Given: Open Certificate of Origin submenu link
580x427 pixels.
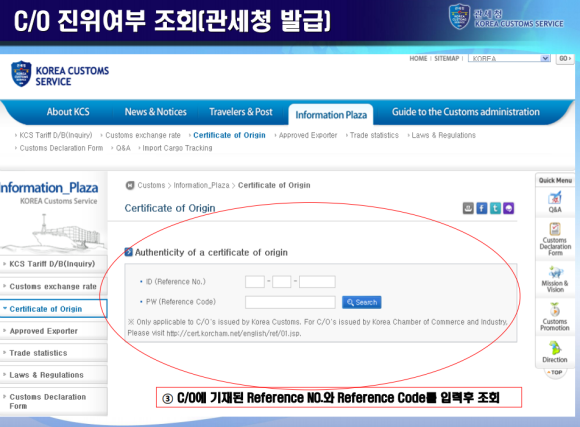Looking at the screenshot, I should [229, 135].
